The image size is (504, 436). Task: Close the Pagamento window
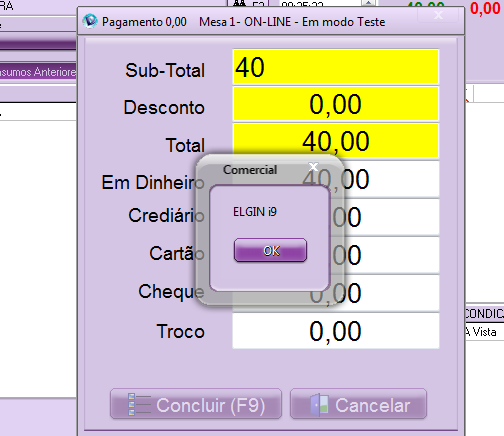[438, 15]
